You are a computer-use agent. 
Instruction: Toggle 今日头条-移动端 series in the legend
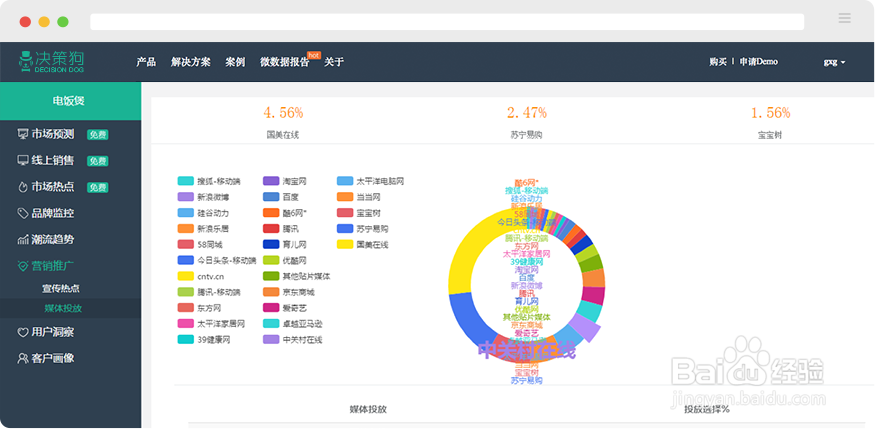(x=217, y=261)
